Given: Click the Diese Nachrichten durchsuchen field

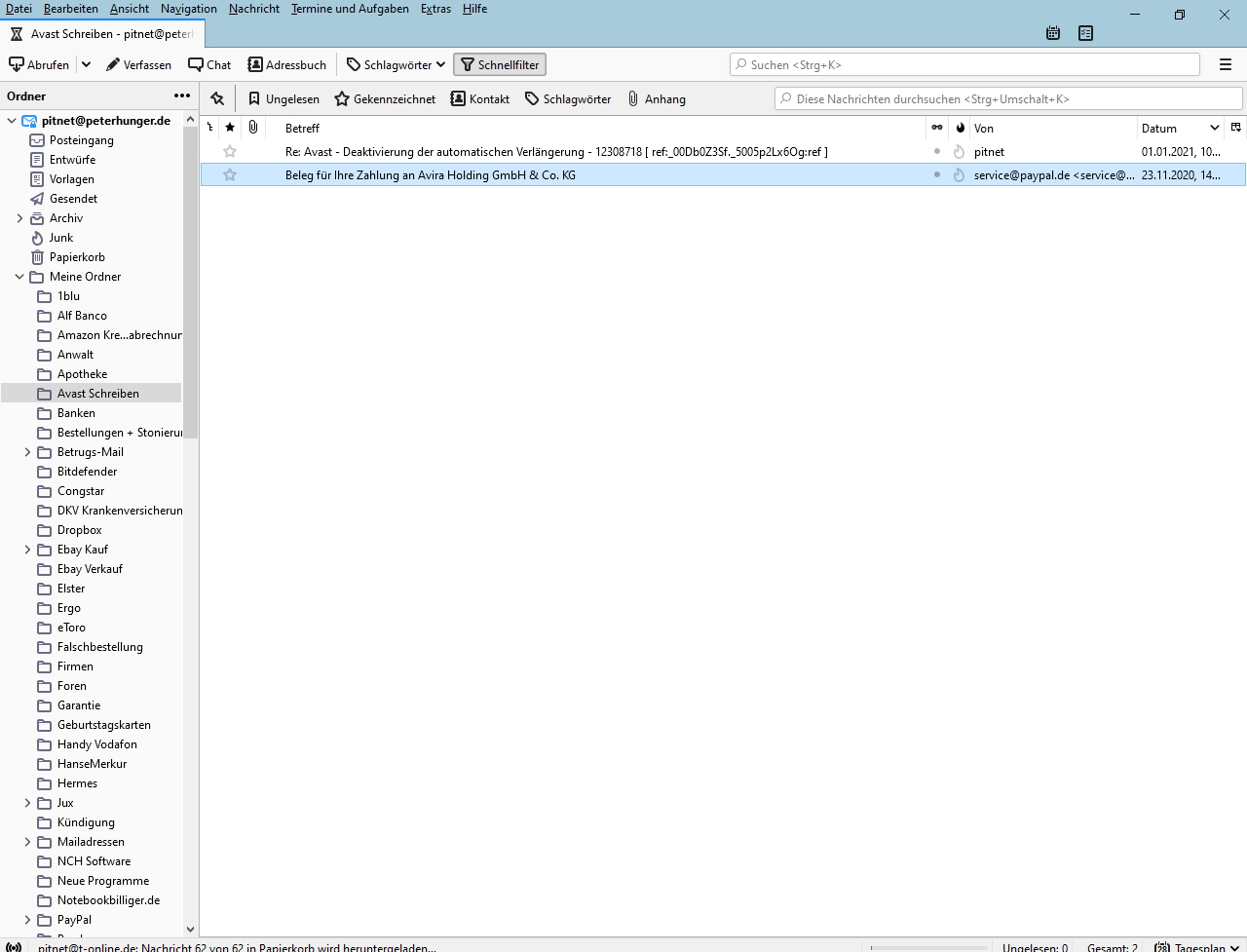Looking at the screenshot, I should 1008,98.
